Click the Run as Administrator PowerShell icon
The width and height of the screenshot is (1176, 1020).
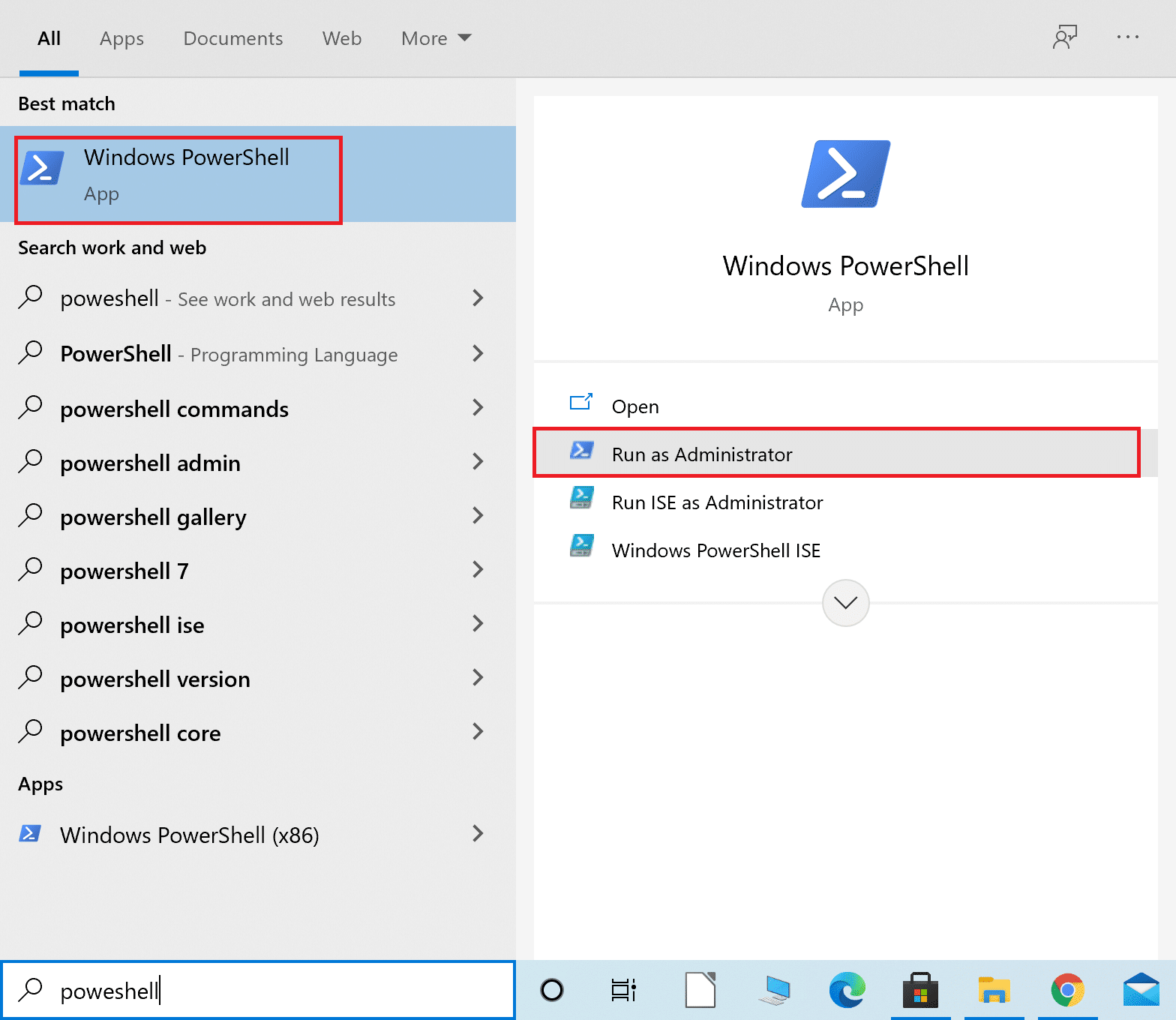582,451
